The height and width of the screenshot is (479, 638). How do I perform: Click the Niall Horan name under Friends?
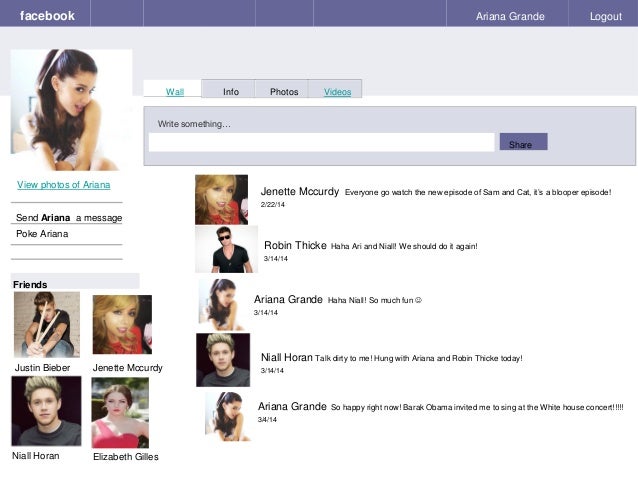[x=36, y=456]
